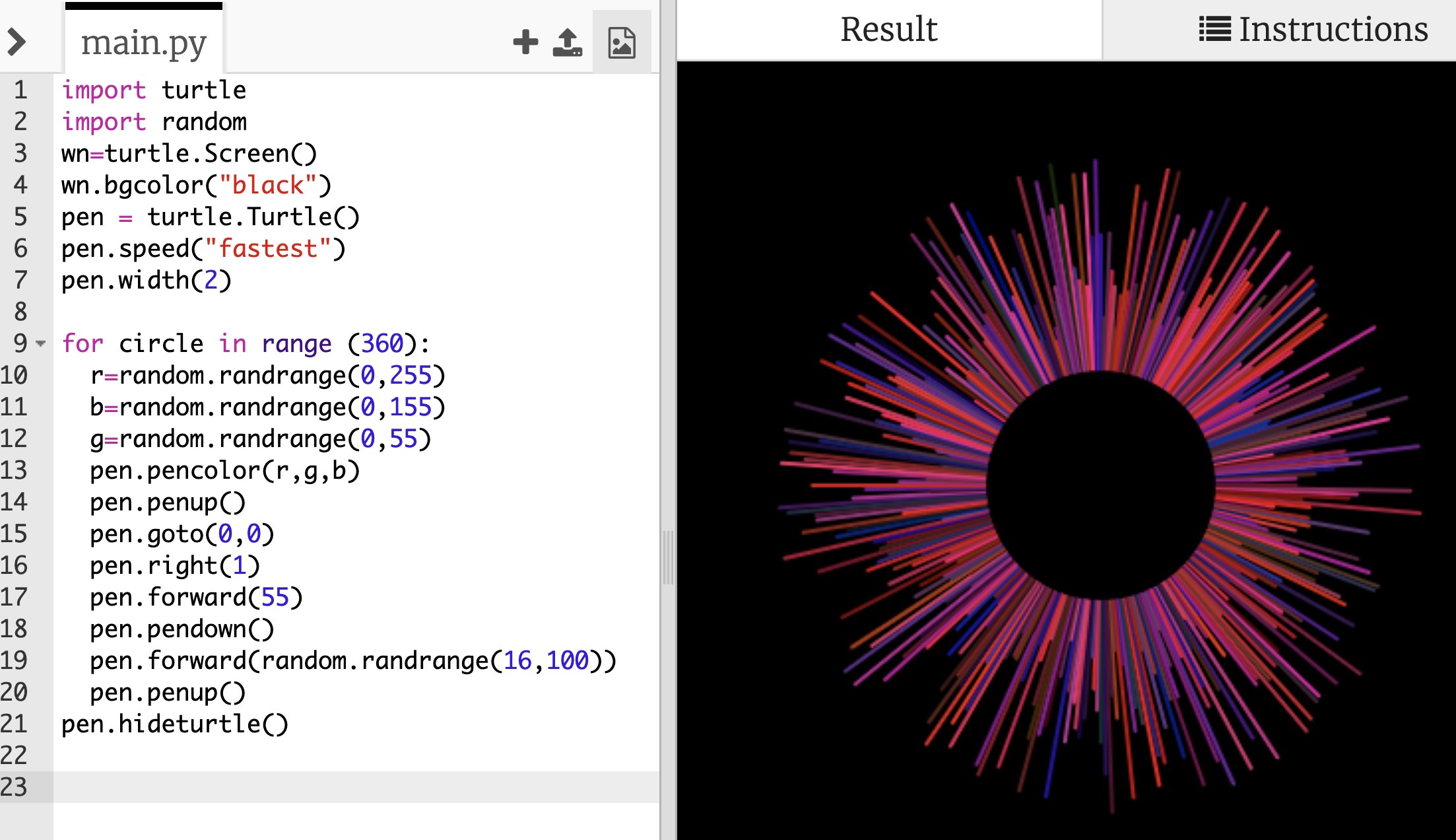Image resolution: width=1456 pixels, height=840 pixels.
Task: Click line number 23 in the gutter
Action: (x=15, y=787)
